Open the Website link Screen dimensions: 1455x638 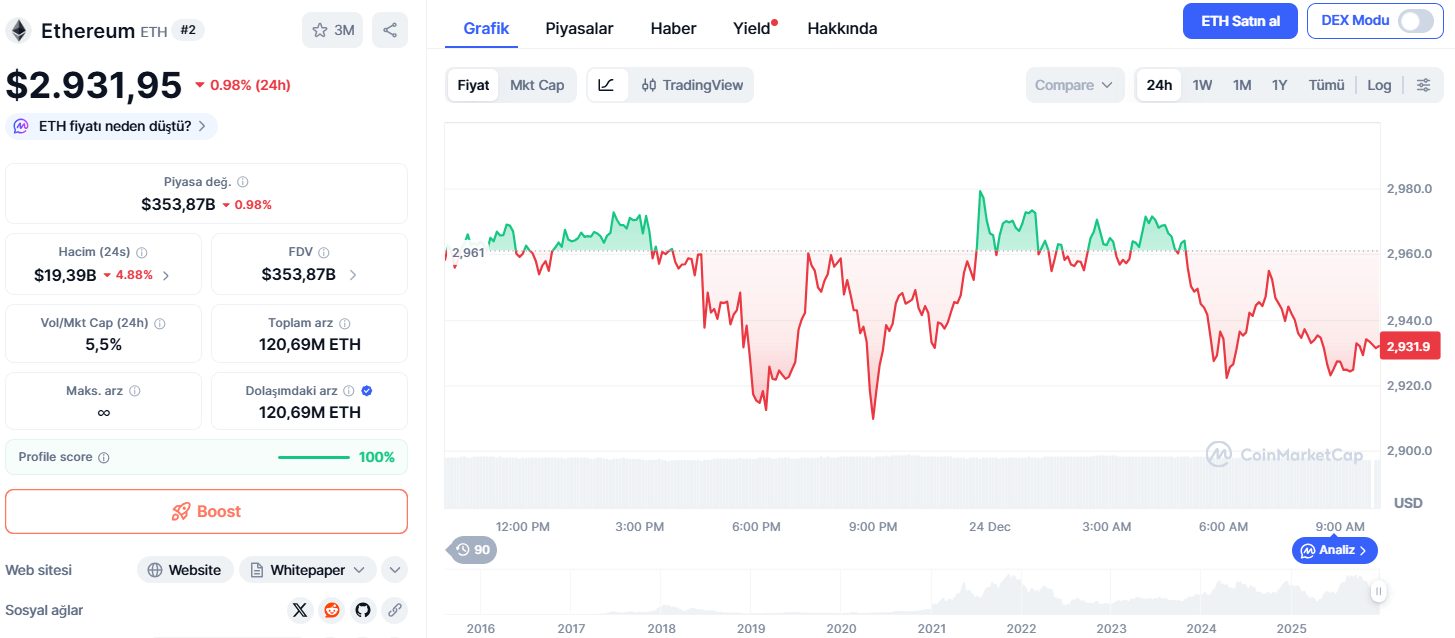click(x=185, y=570)
